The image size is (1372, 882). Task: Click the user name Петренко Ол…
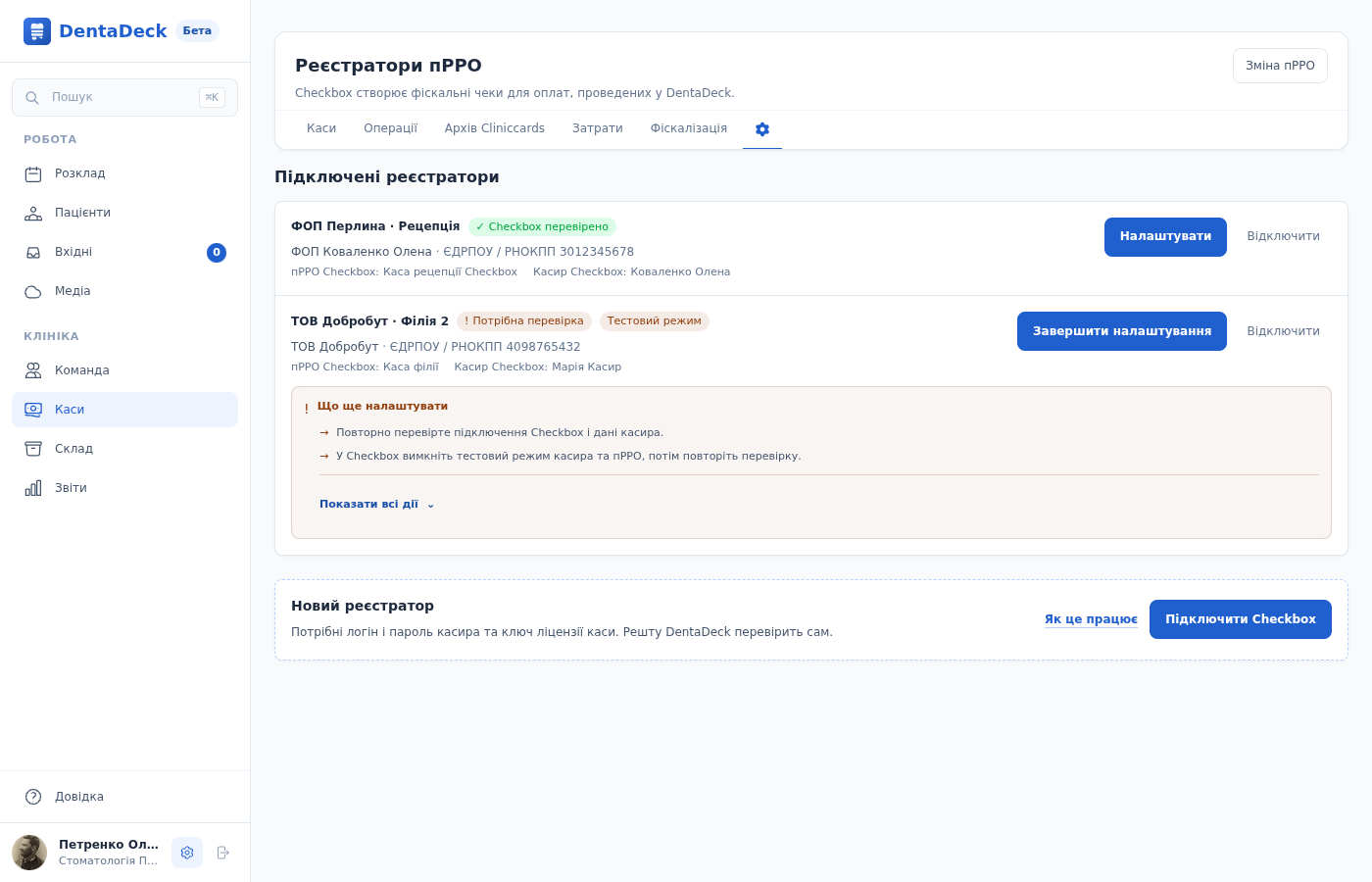click(x=109, y=845)
